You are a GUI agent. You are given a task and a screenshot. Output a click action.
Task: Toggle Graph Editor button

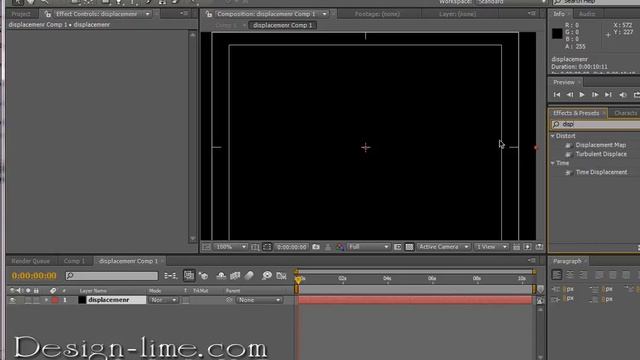click(281, 276)
